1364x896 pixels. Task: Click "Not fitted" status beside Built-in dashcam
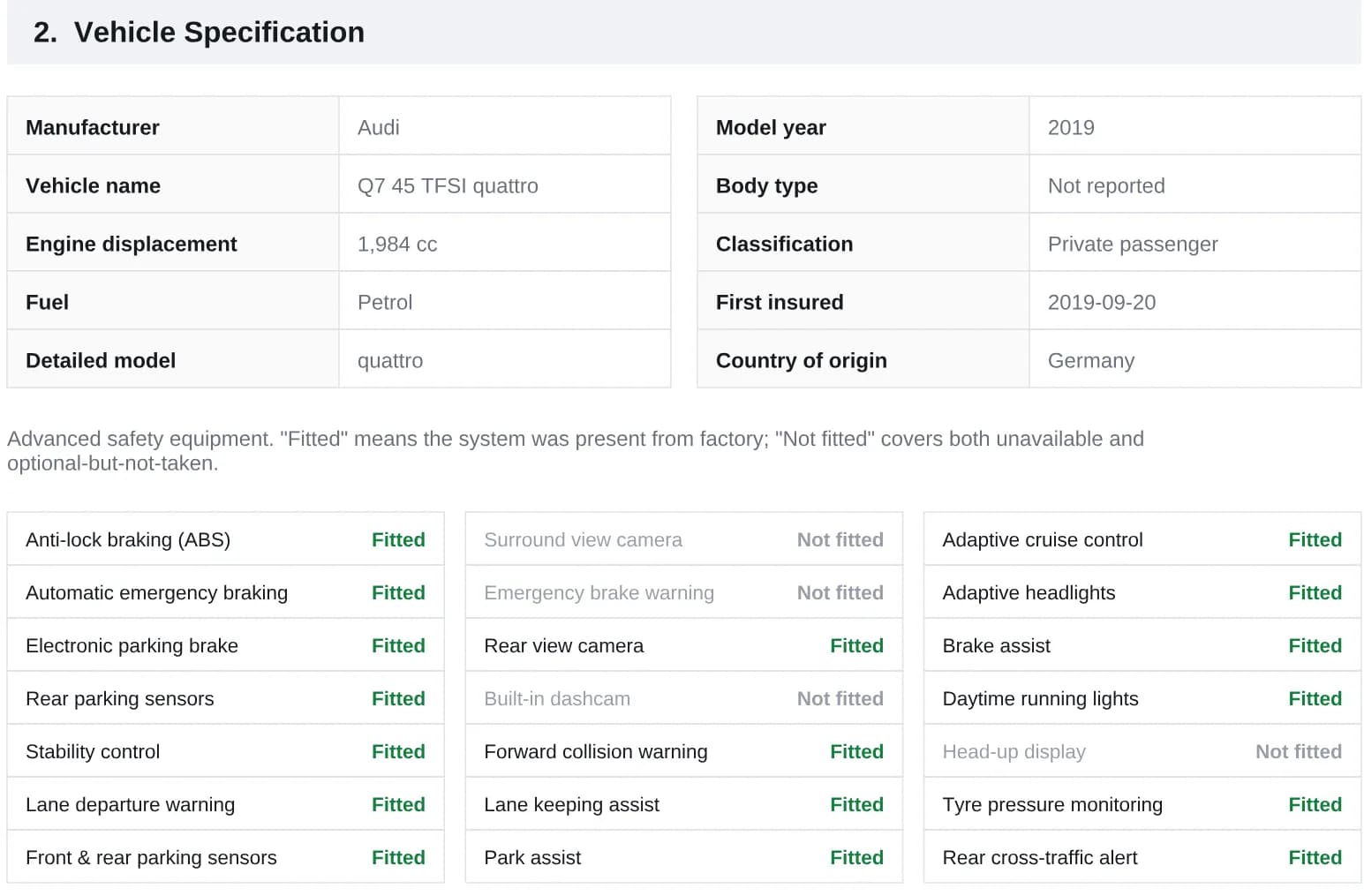coord(840,698)
